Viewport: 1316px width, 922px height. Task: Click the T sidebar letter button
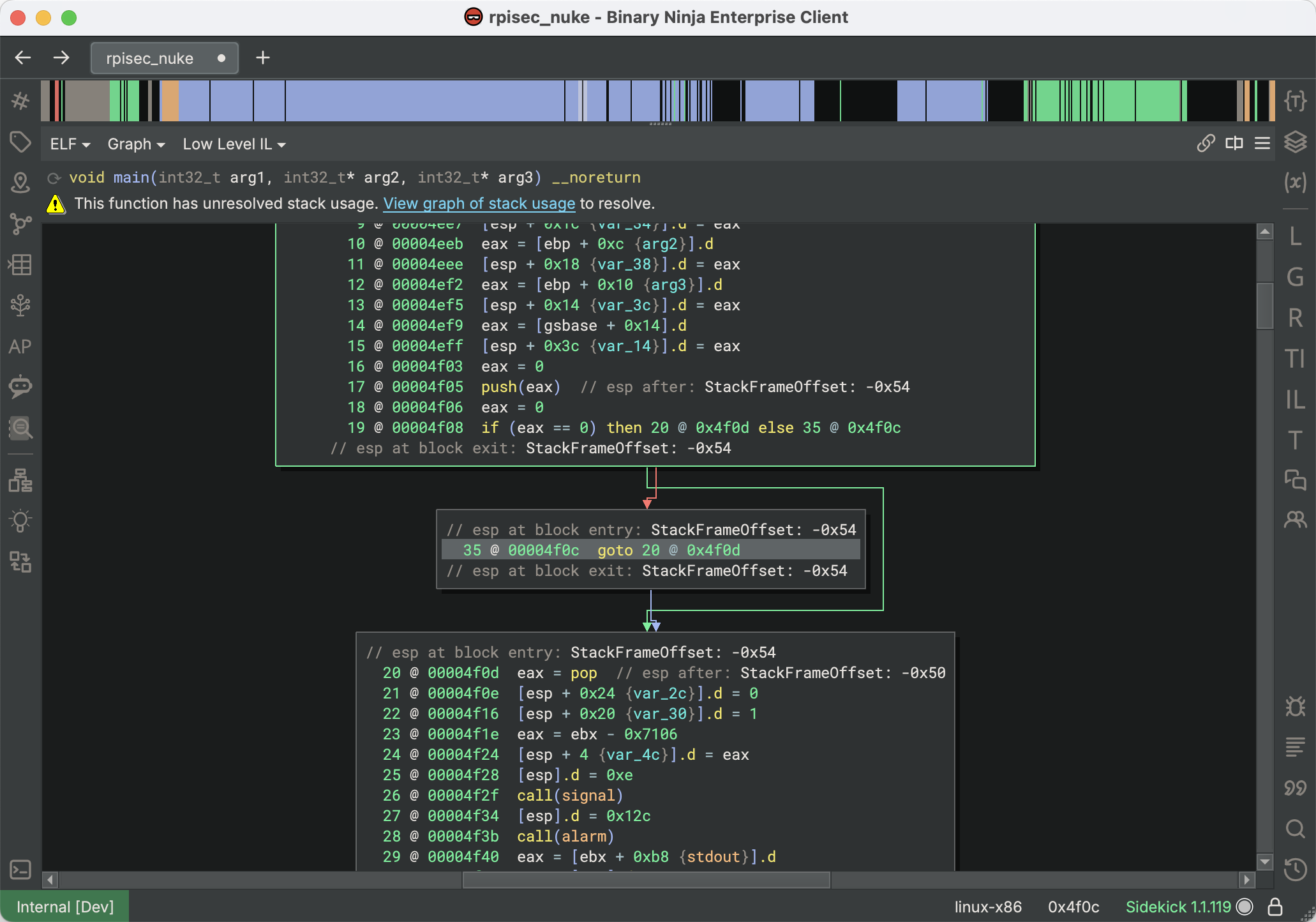tap(1295, 441)
